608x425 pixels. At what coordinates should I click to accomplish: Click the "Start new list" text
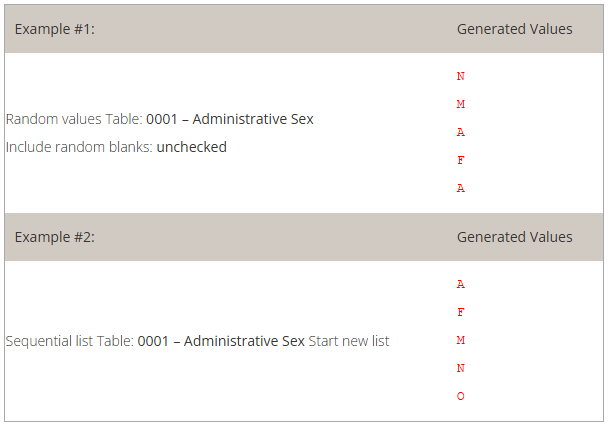[349, 341]
